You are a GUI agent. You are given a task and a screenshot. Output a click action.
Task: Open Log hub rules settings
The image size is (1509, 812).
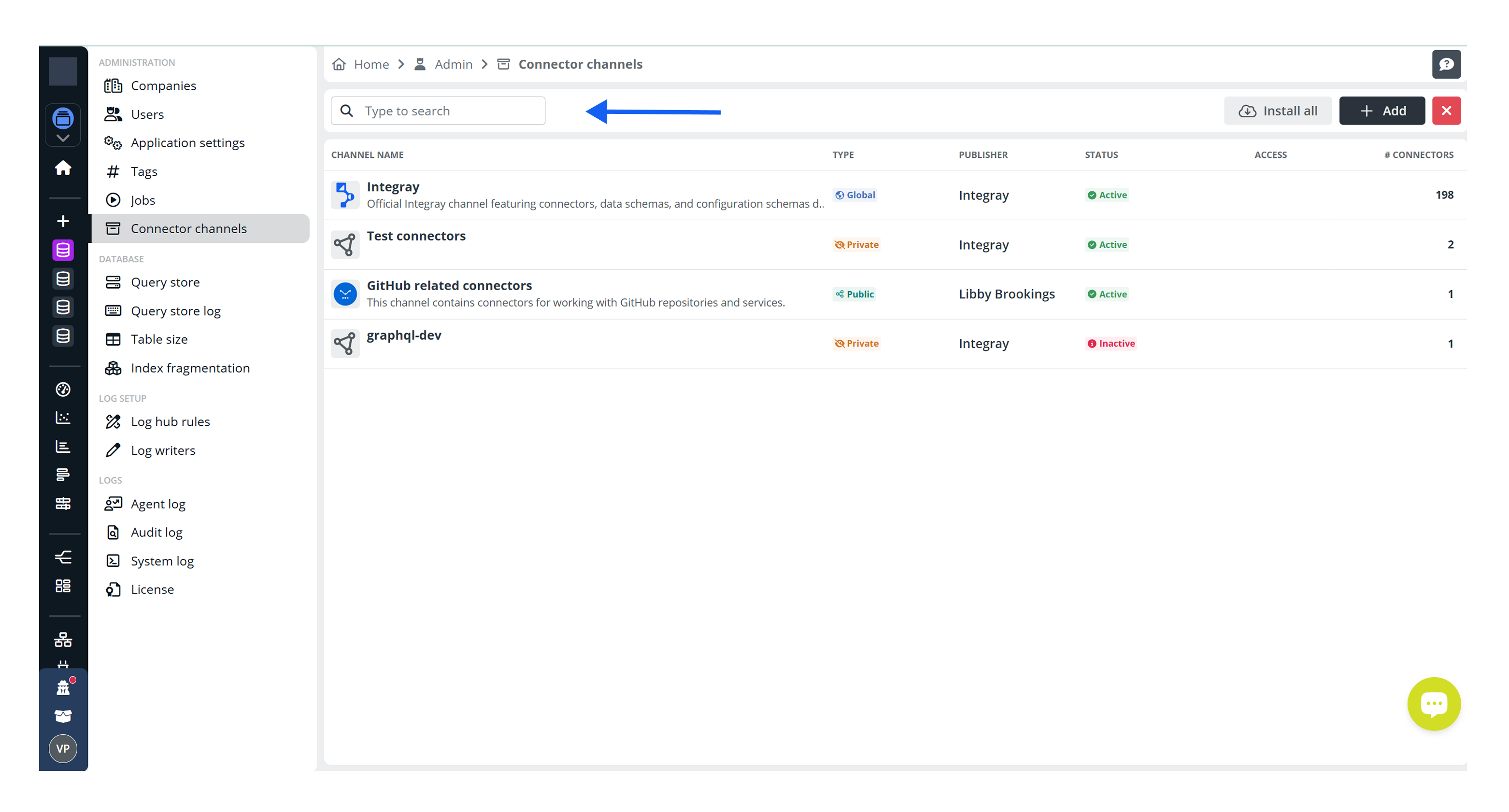(170, 421)
